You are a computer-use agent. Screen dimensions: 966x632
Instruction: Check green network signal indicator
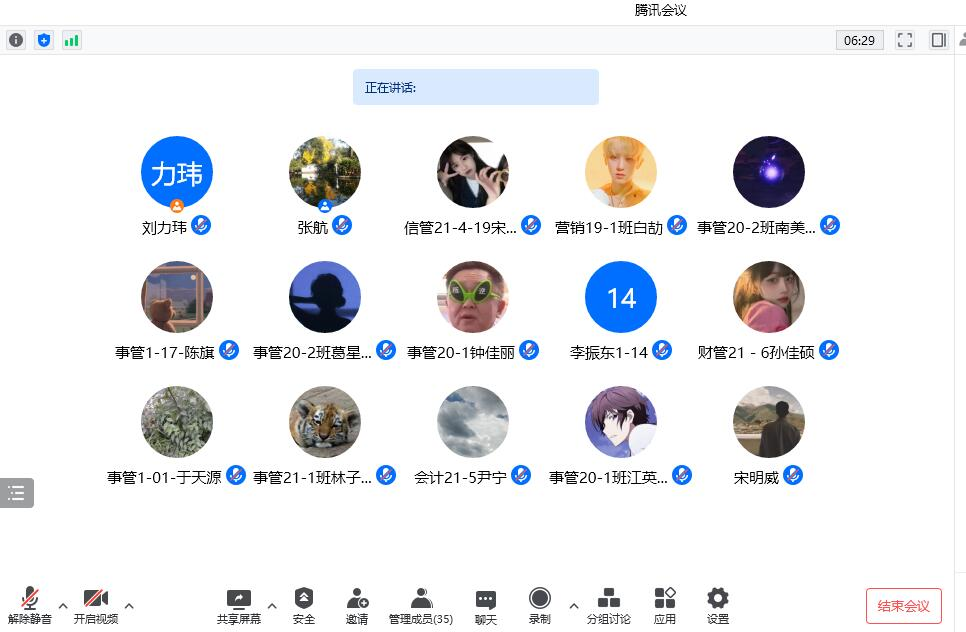click(71, 40)
